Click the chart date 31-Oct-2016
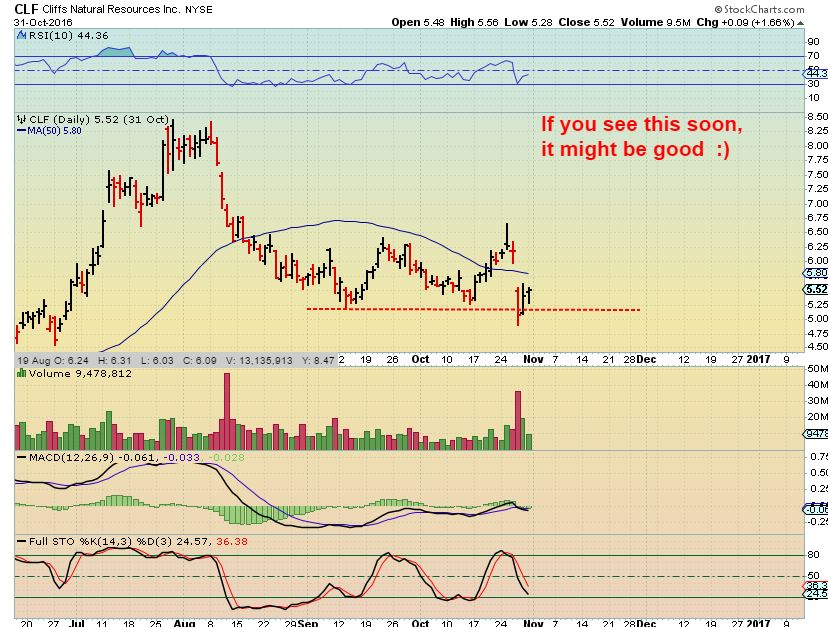The height and width of the screenshot is (627, 828). 43,23
